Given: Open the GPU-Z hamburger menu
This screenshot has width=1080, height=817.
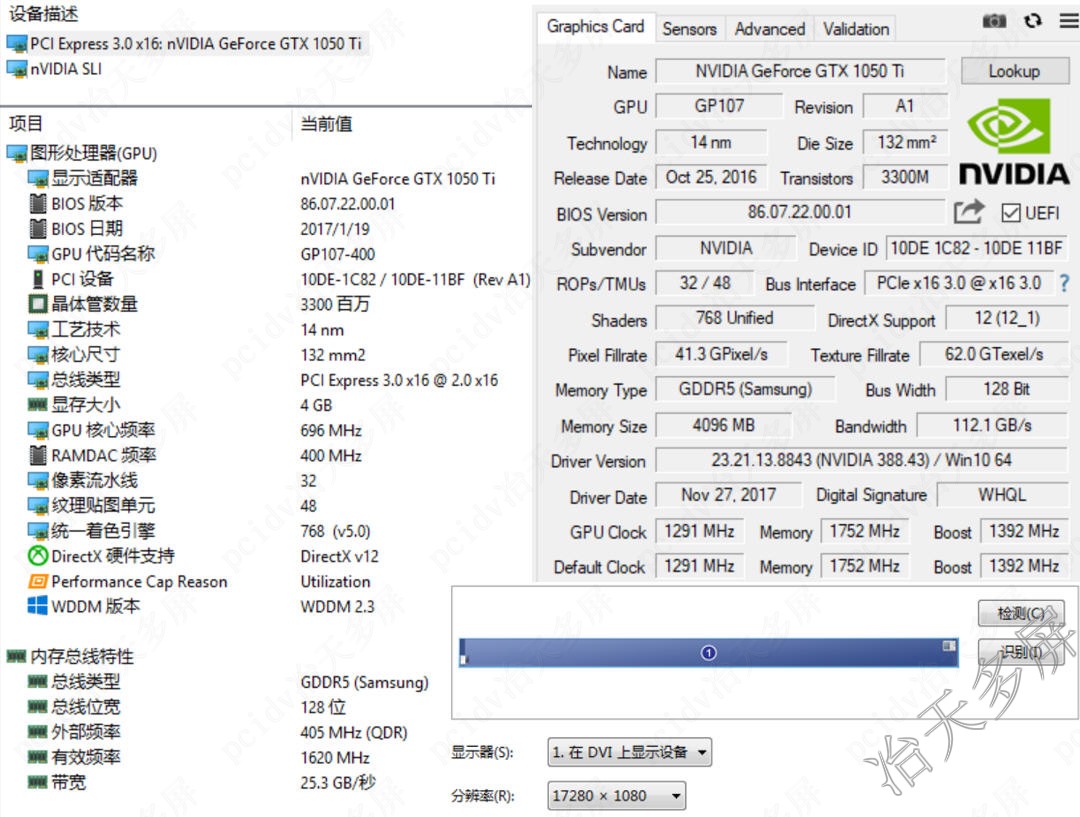Looking at the screenshot, I should pyautogui.click(x=1068, y=21).
